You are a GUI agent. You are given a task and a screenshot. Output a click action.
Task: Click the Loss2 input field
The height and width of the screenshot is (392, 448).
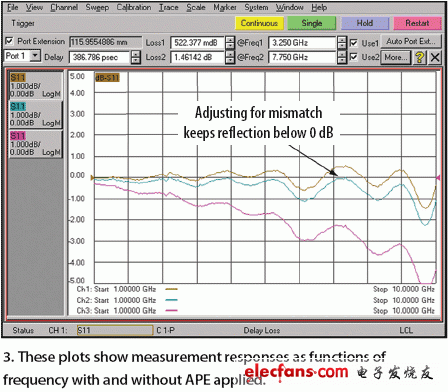pyautogui.click(x=198, y=57)
